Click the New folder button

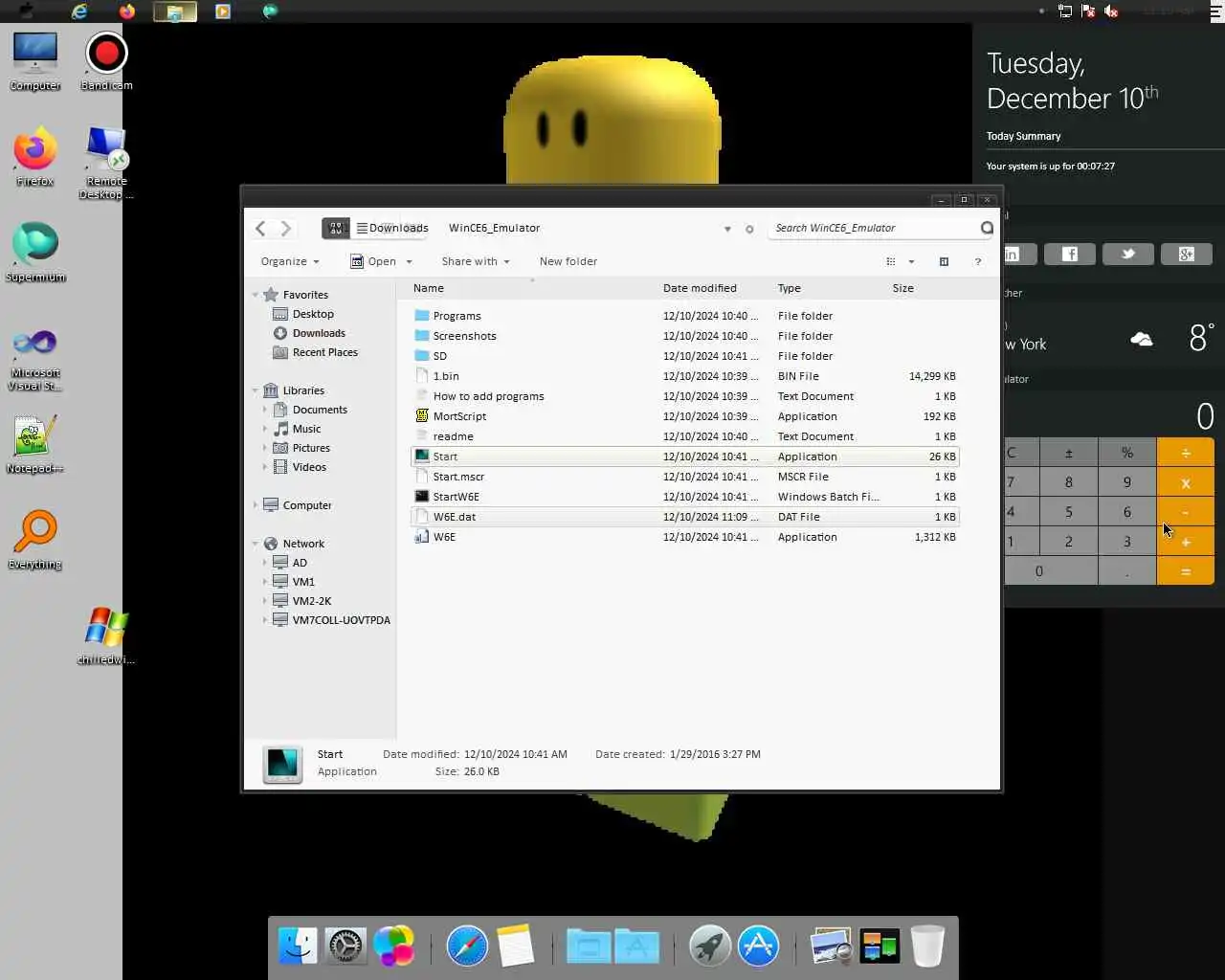coord(568,261)
